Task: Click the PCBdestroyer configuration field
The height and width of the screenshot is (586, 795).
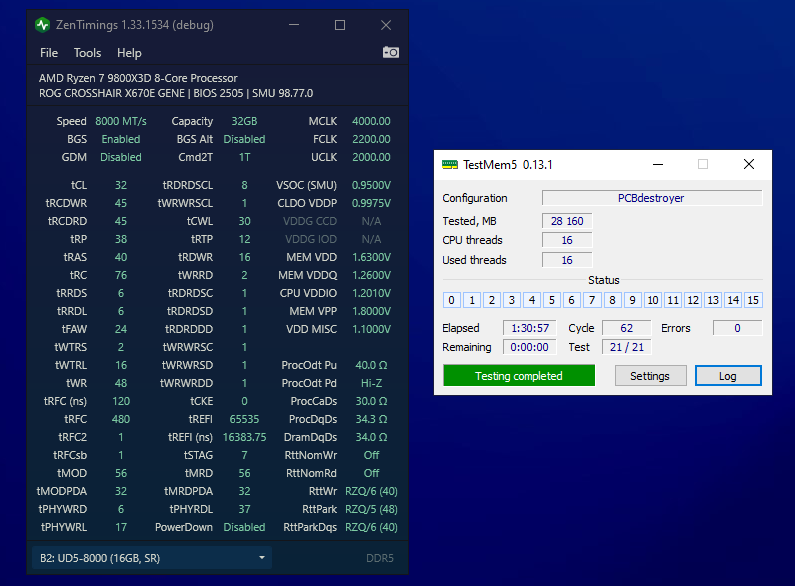Action: point(651,198)
